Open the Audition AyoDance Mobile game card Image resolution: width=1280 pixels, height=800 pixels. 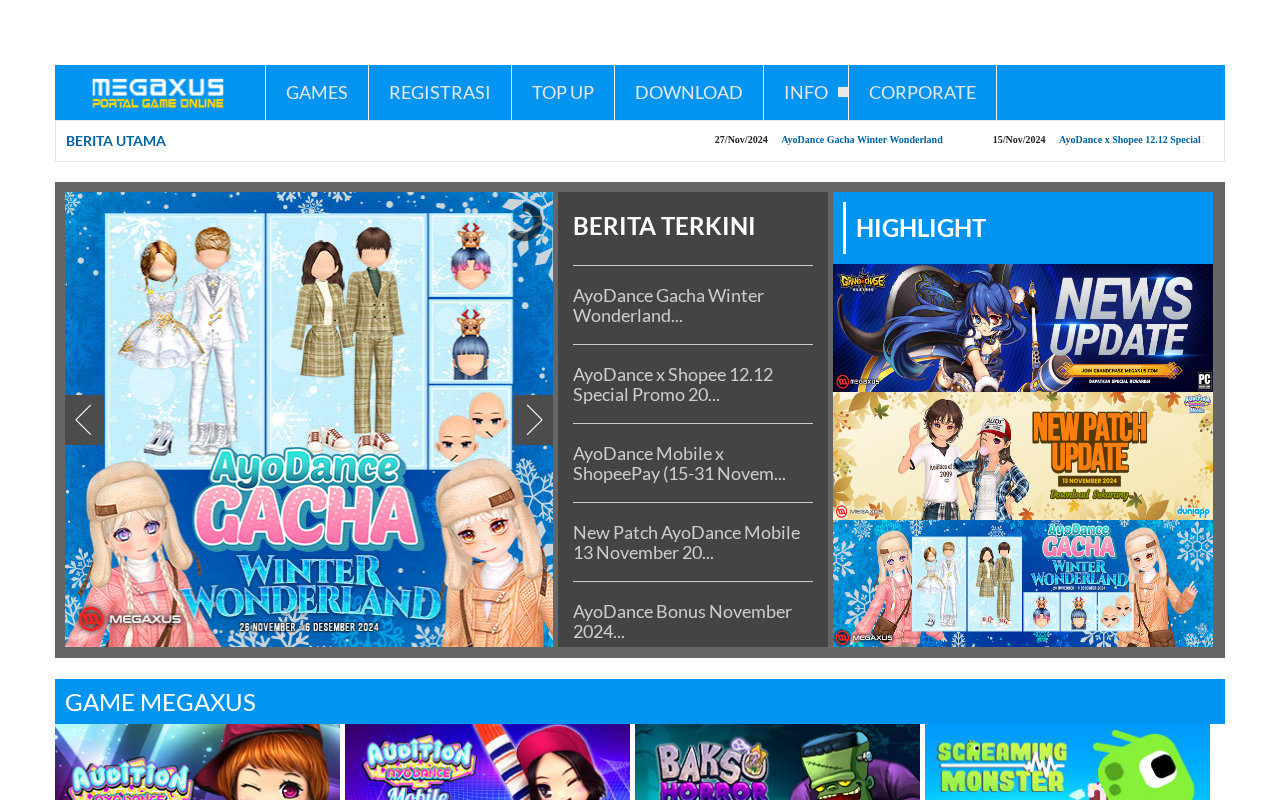[x=487, y=762]
